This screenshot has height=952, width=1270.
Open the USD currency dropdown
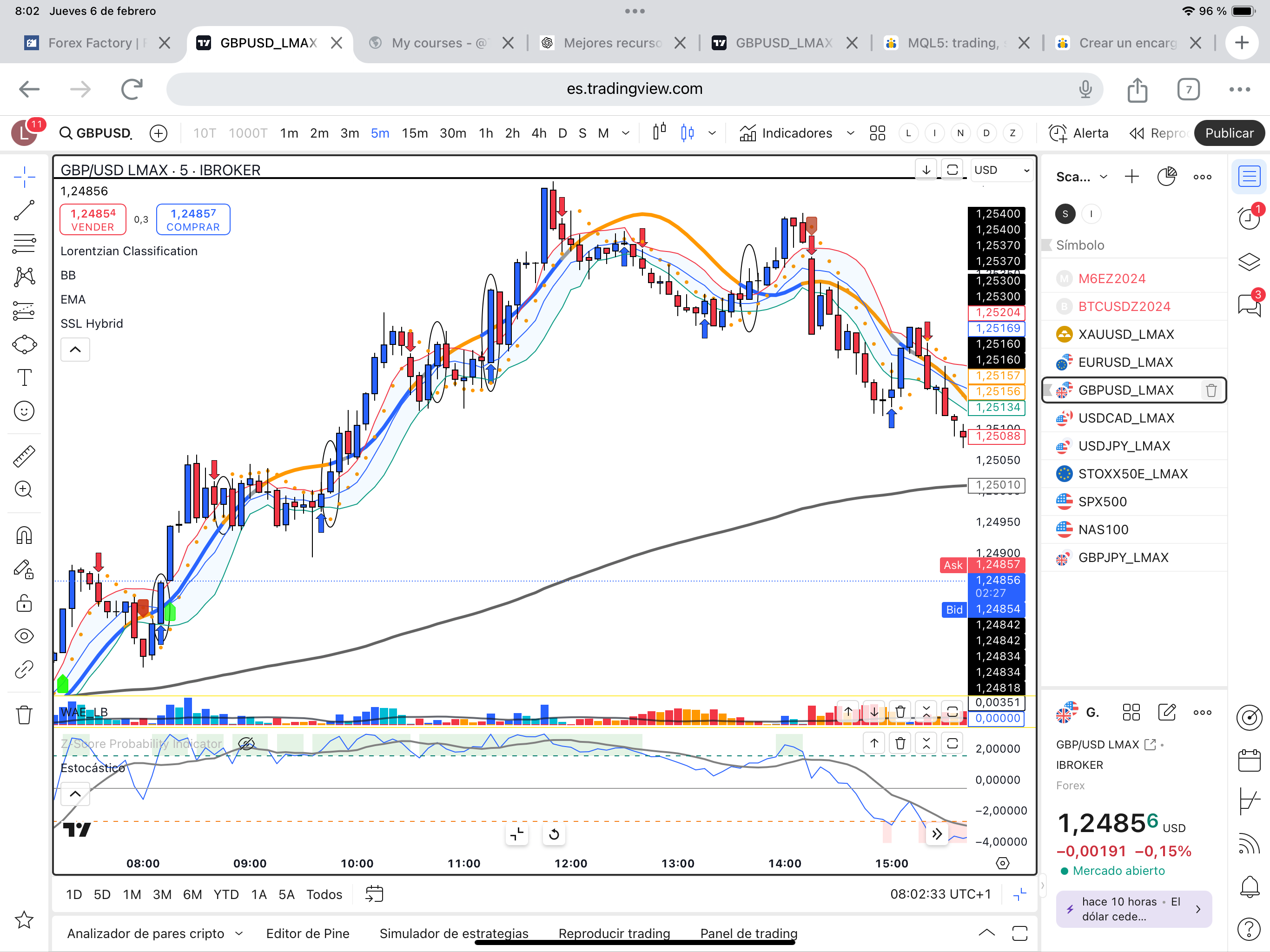tap(1002, 170)
